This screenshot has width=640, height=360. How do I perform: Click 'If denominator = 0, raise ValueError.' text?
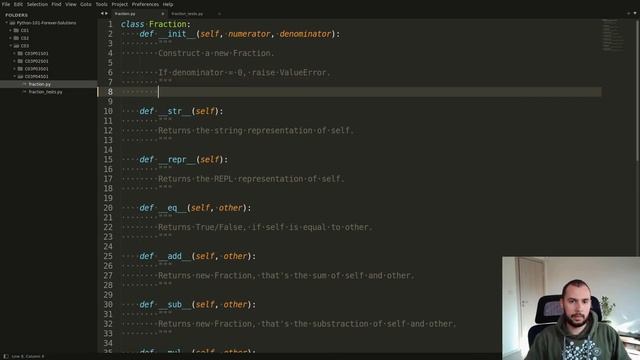pos(244,73)
